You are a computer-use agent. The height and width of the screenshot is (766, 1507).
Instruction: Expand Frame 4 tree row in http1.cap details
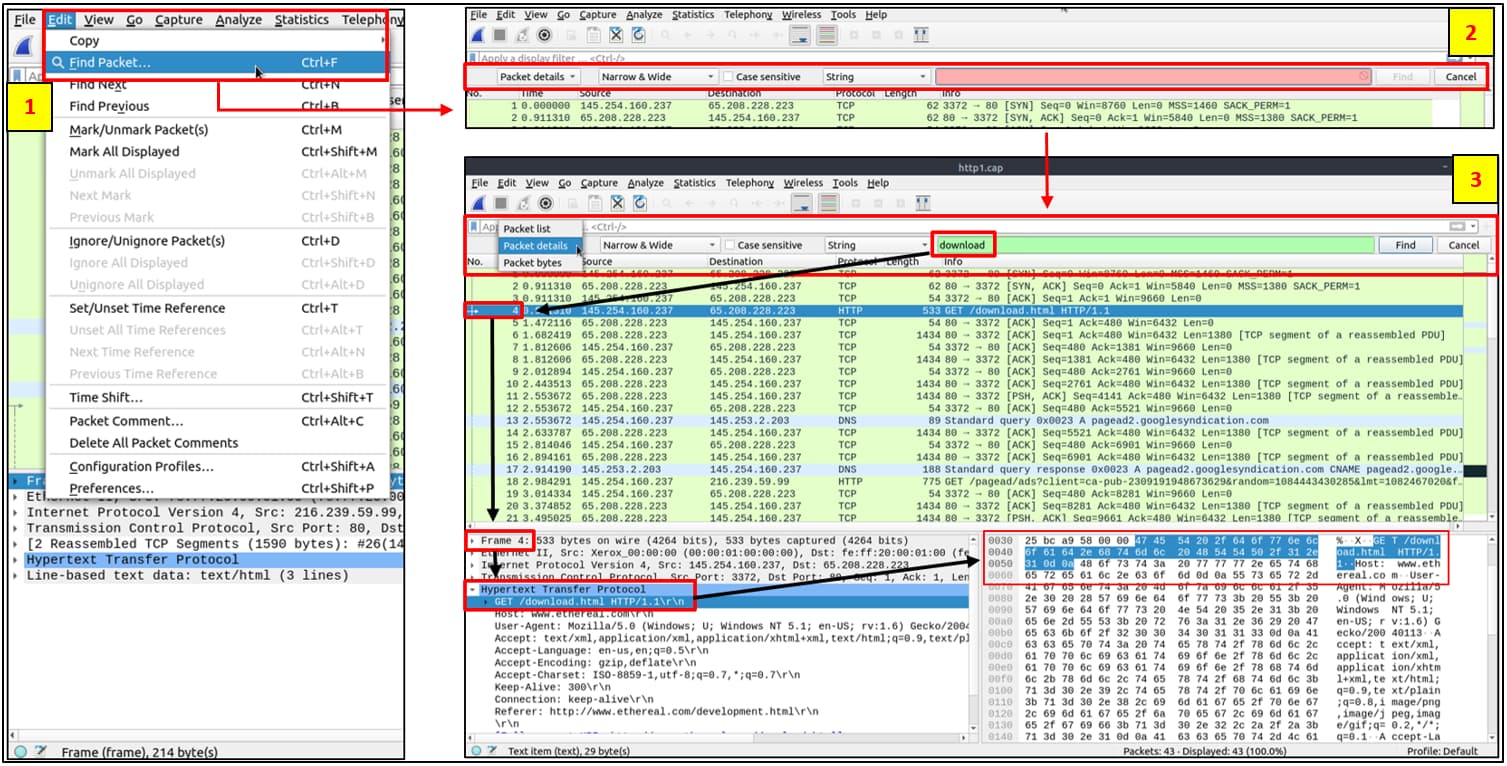click(473, 541)
